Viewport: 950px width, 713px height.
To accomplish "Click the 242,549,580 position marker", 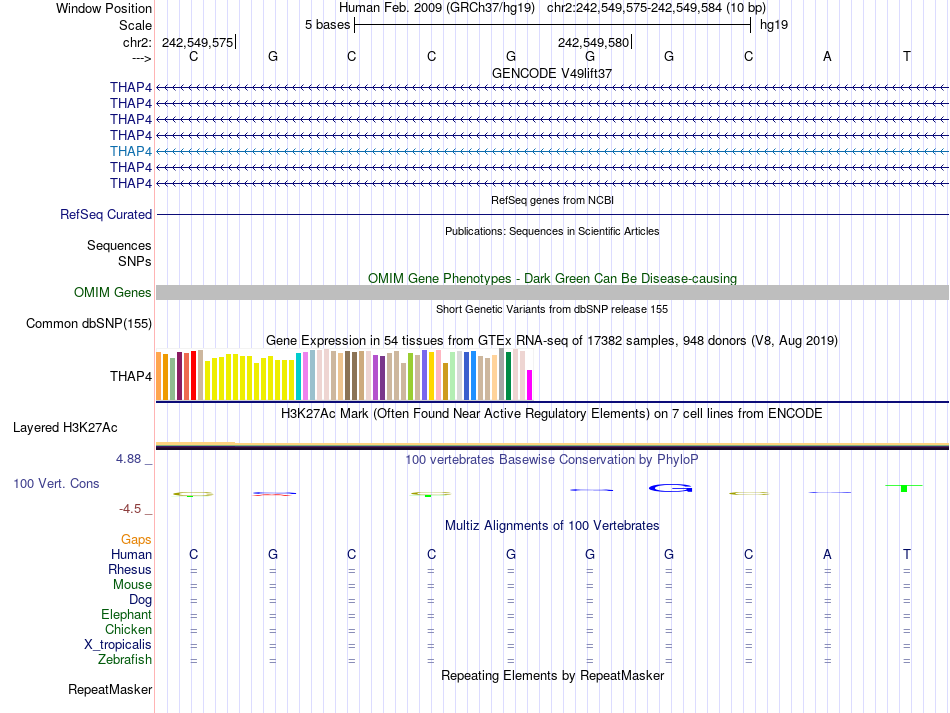I will pos(594,42).
